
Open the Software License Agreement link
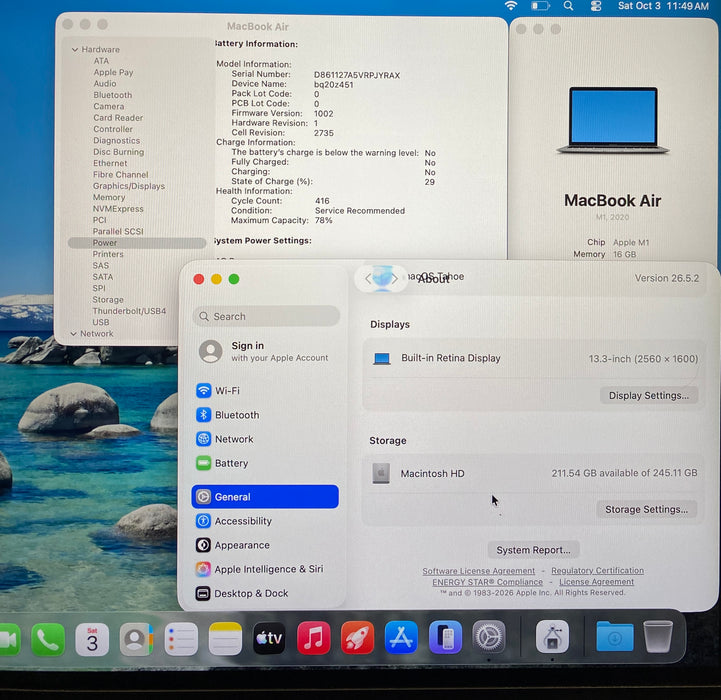(x=479, y=571)
